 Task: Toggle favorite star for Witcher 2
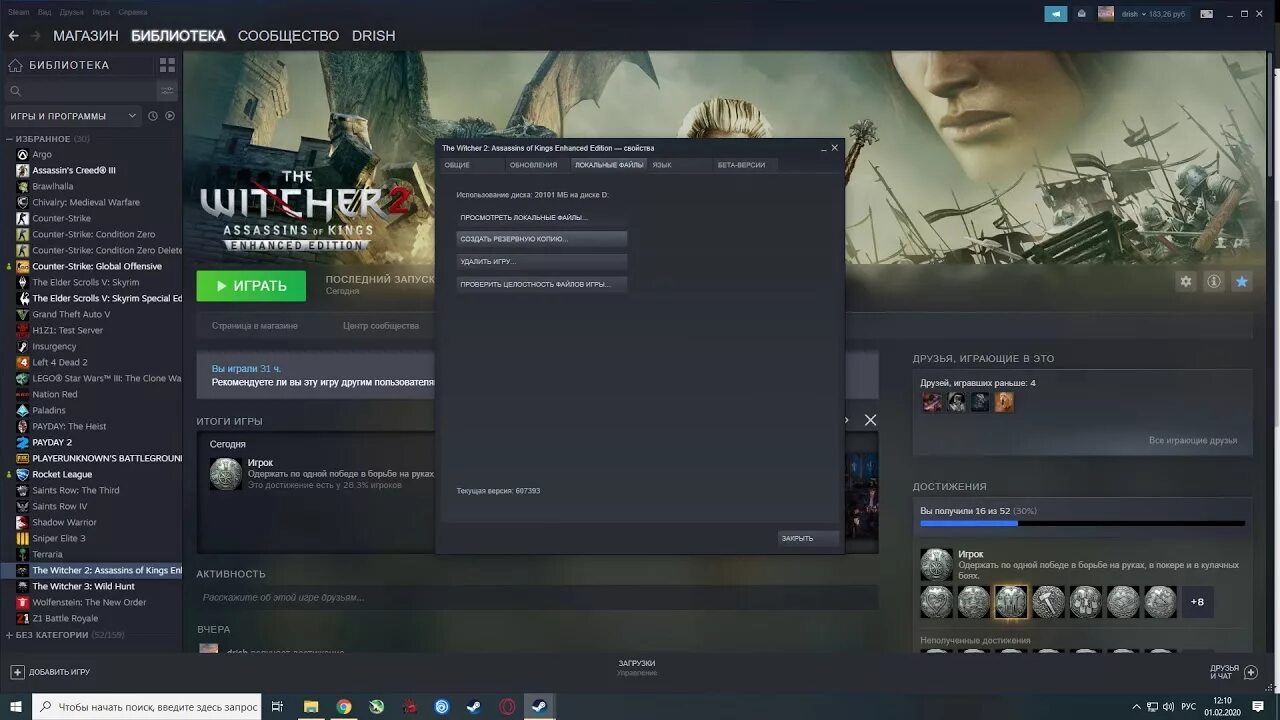click(x=1242, y=282)
